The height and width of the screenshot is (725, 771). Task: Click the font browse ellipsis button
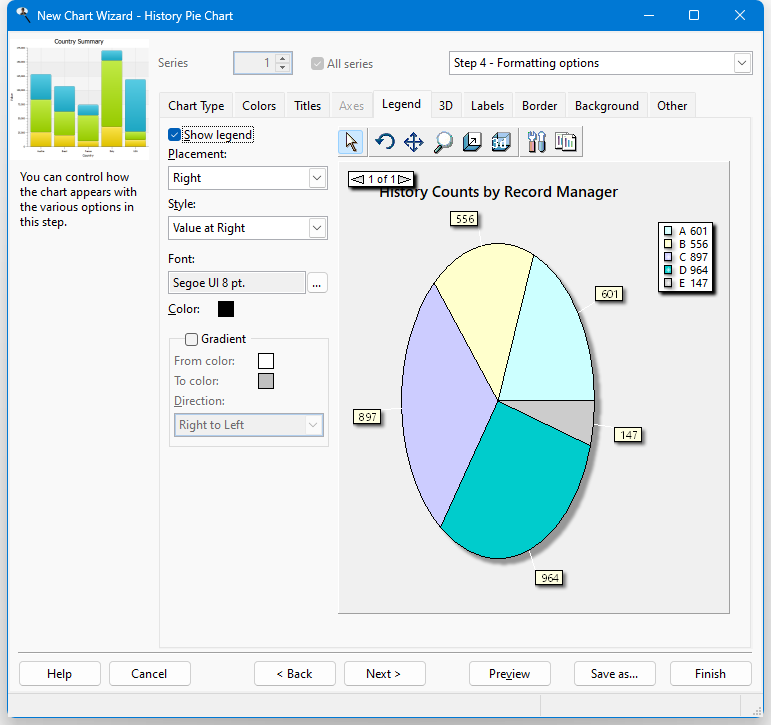tap(317, 283)
